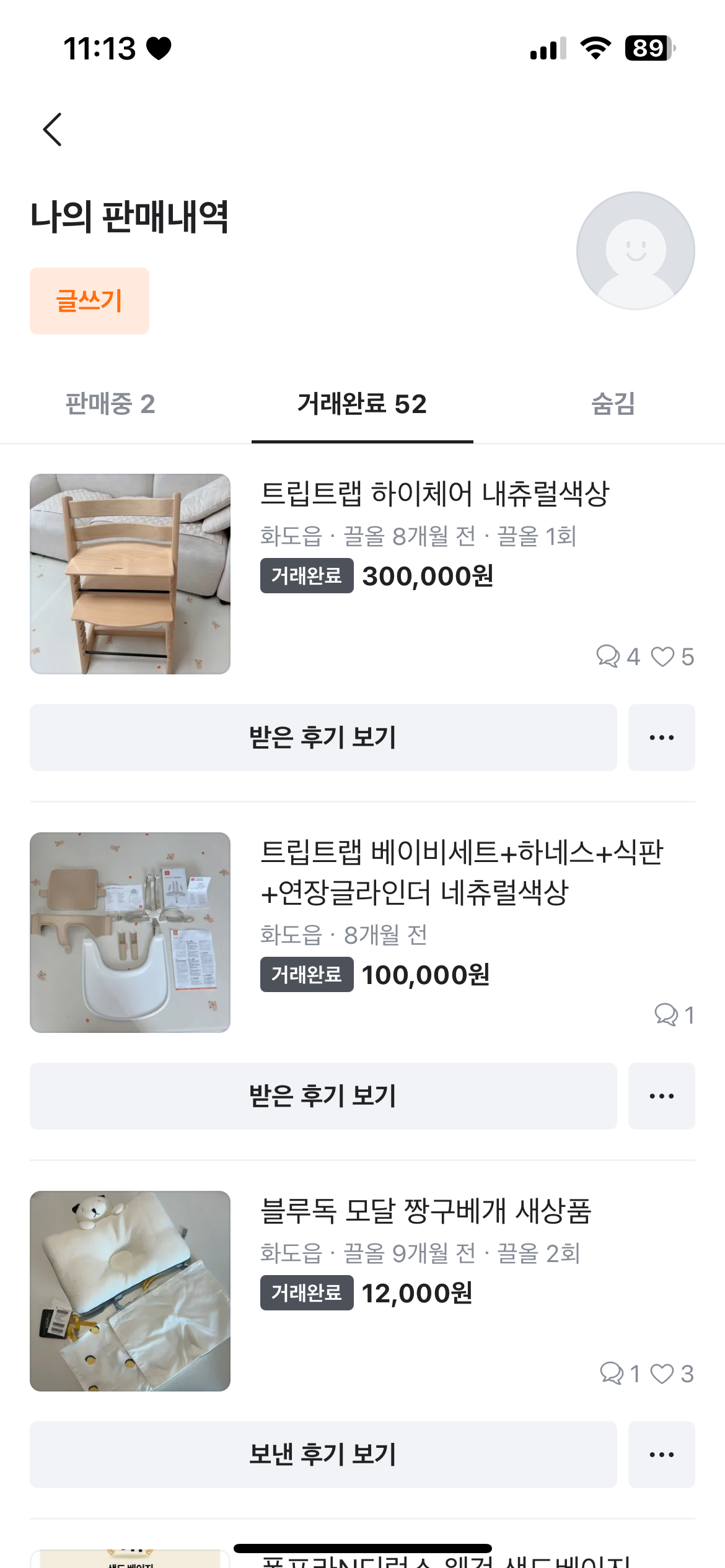Switch to the 판매중 2 tab

point(110,404)
